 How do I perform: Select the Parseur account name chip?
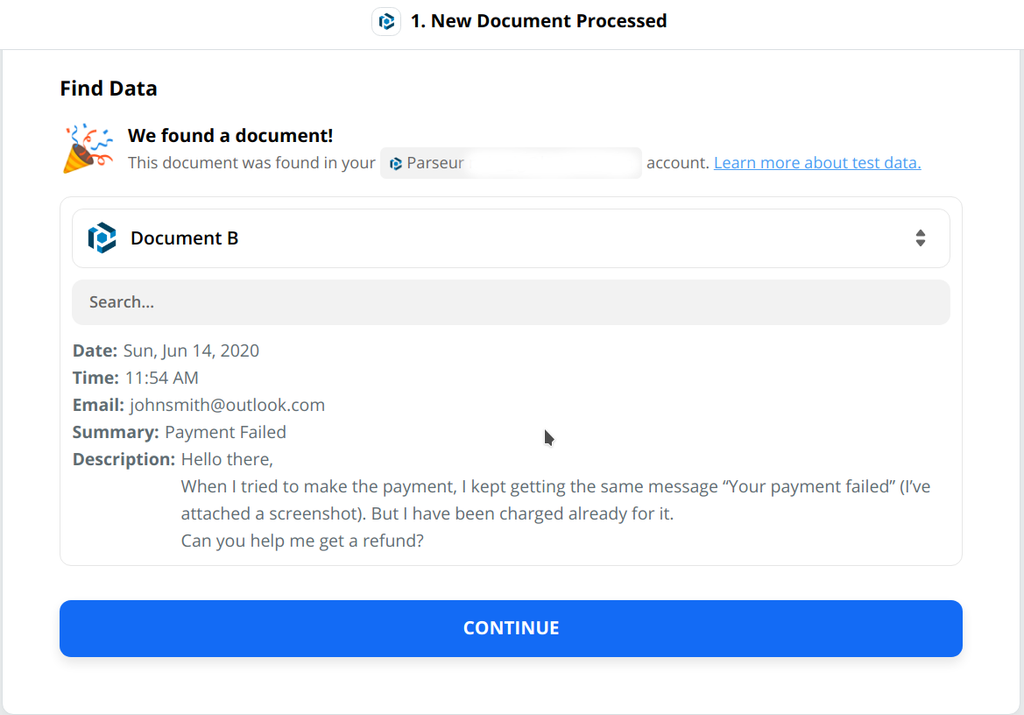pyautogui.click(x=510, y=163)
